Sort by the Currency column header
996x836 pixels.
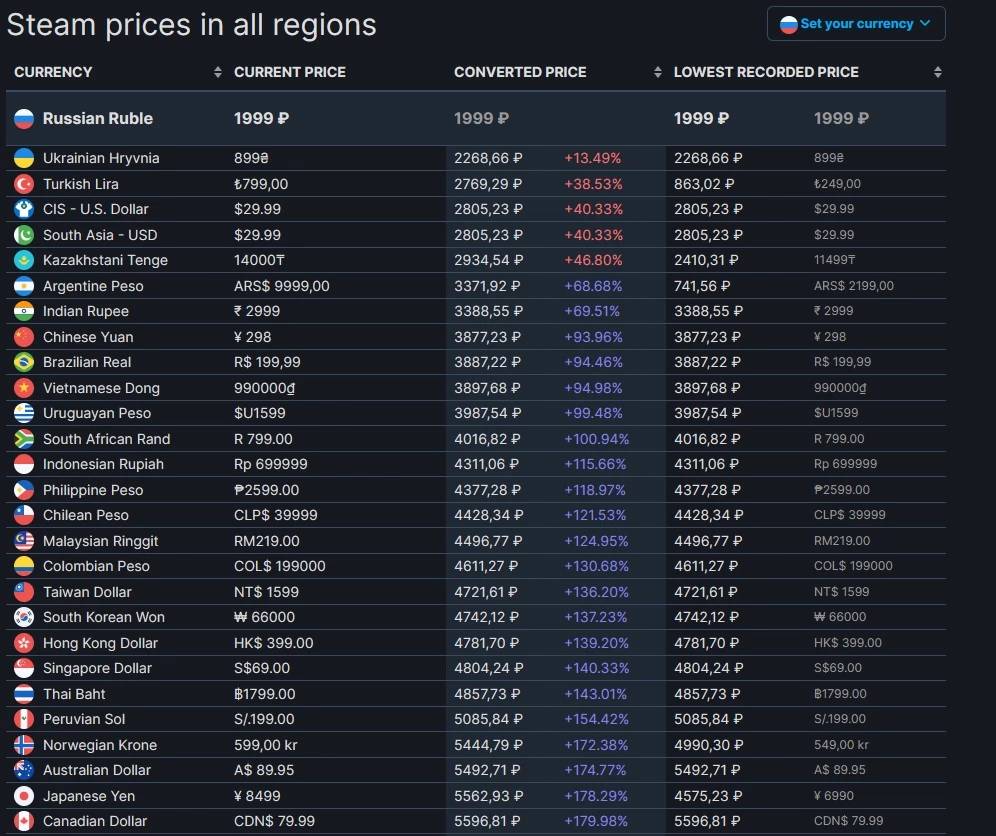tap(53, 72)
